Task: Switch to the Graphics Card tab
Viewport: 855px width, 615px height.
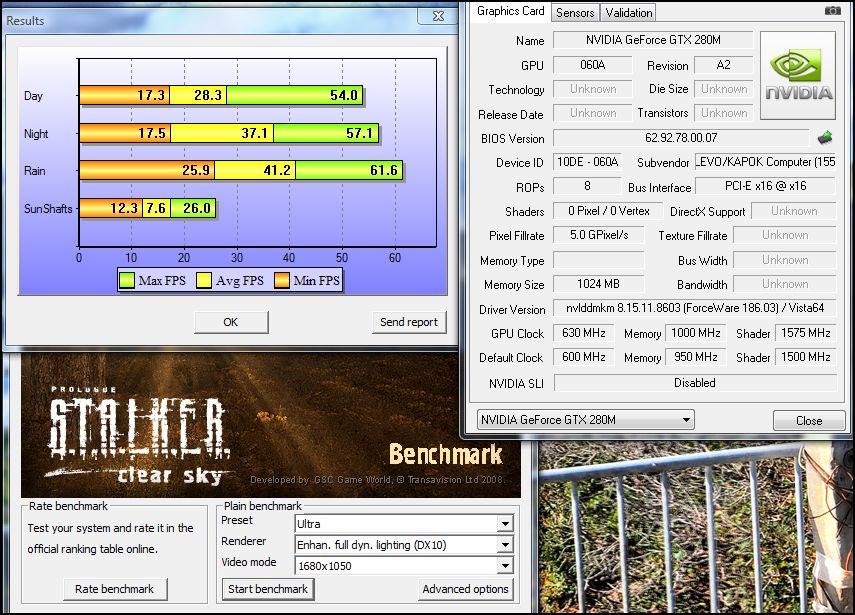Action: pyautogui.click(x=510, y=11)
